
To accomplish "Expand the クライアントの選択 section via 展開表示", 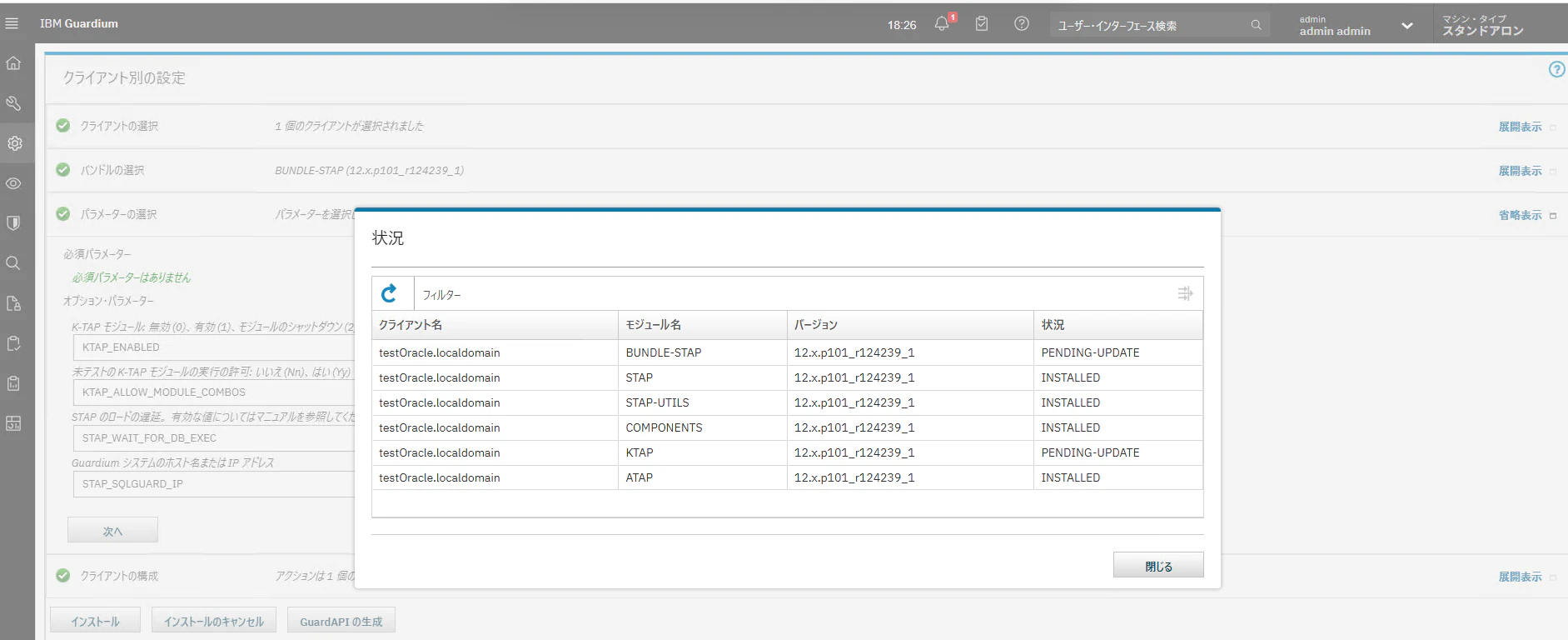I will (1520, 127).
